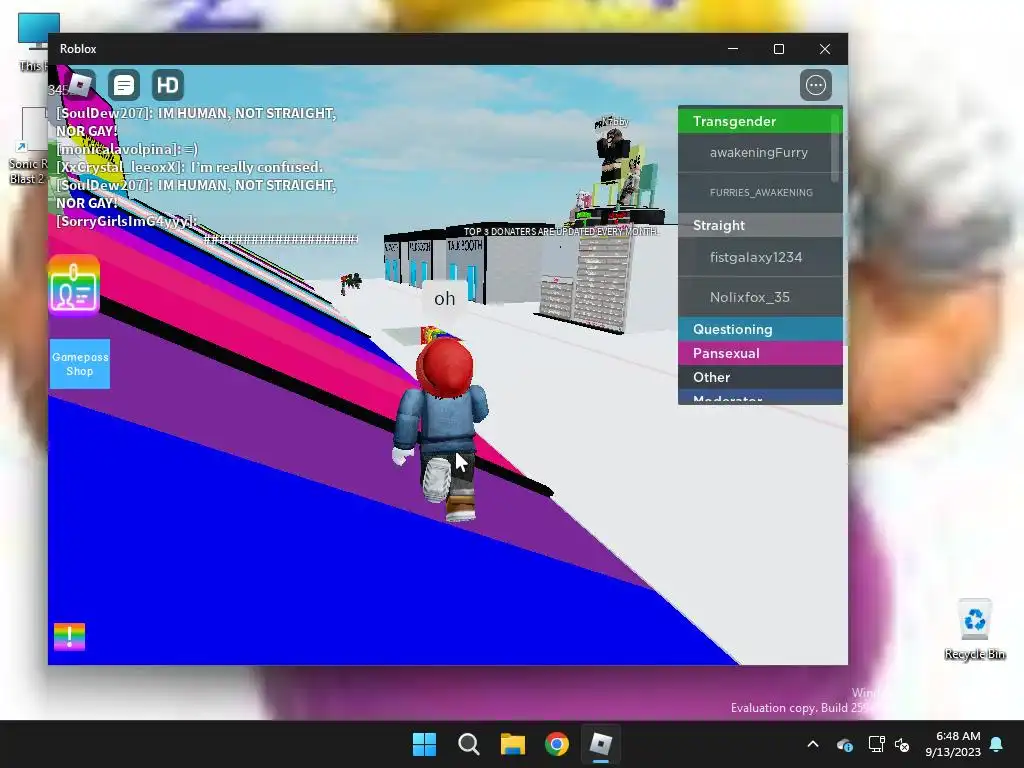Click the red-haired player avatar
The height and width of the screenshot is (768, 1024).
tap(442, 428)
